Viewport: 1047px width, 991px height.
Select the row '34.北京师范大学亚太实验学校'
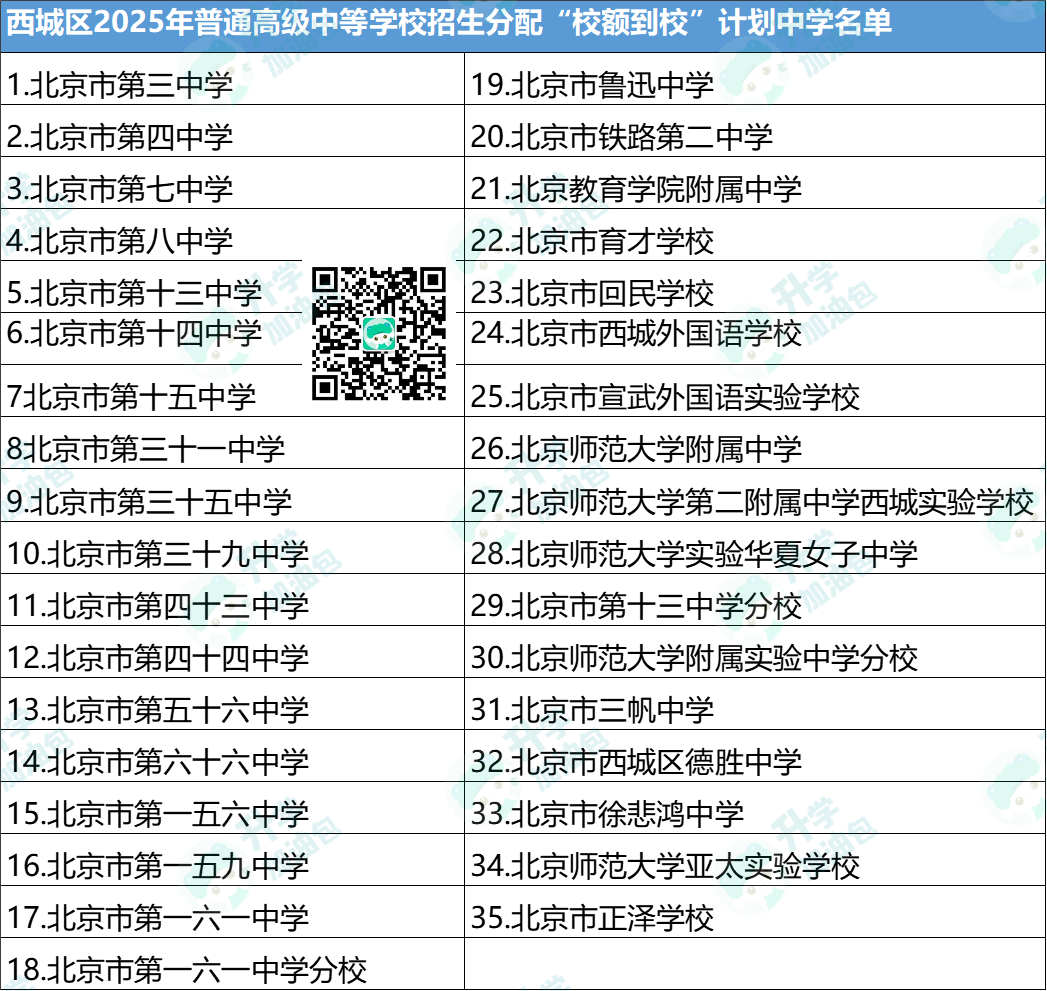[x=755, y=860]
